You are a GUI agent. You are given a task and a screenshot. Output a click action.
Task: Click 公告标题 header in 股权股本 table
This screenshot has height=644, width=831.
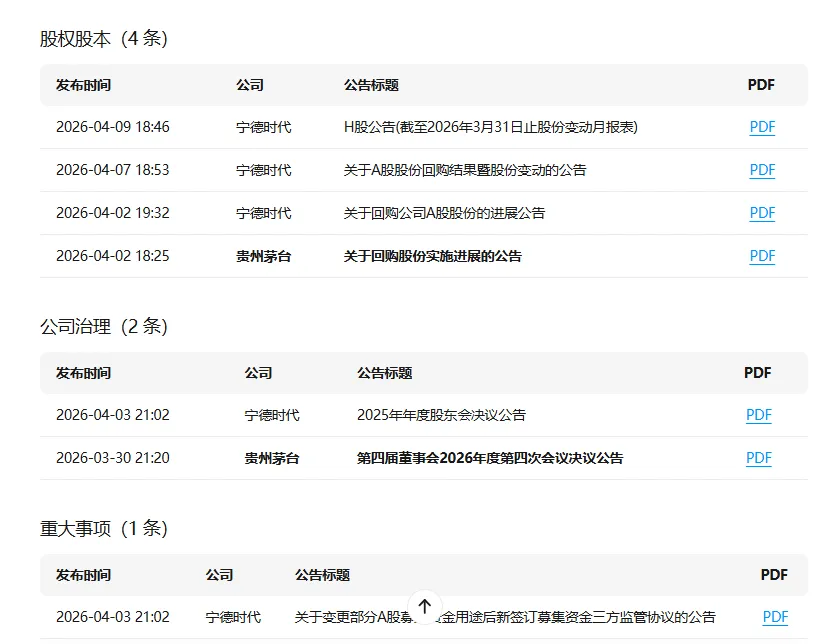(x=371, y=85)
